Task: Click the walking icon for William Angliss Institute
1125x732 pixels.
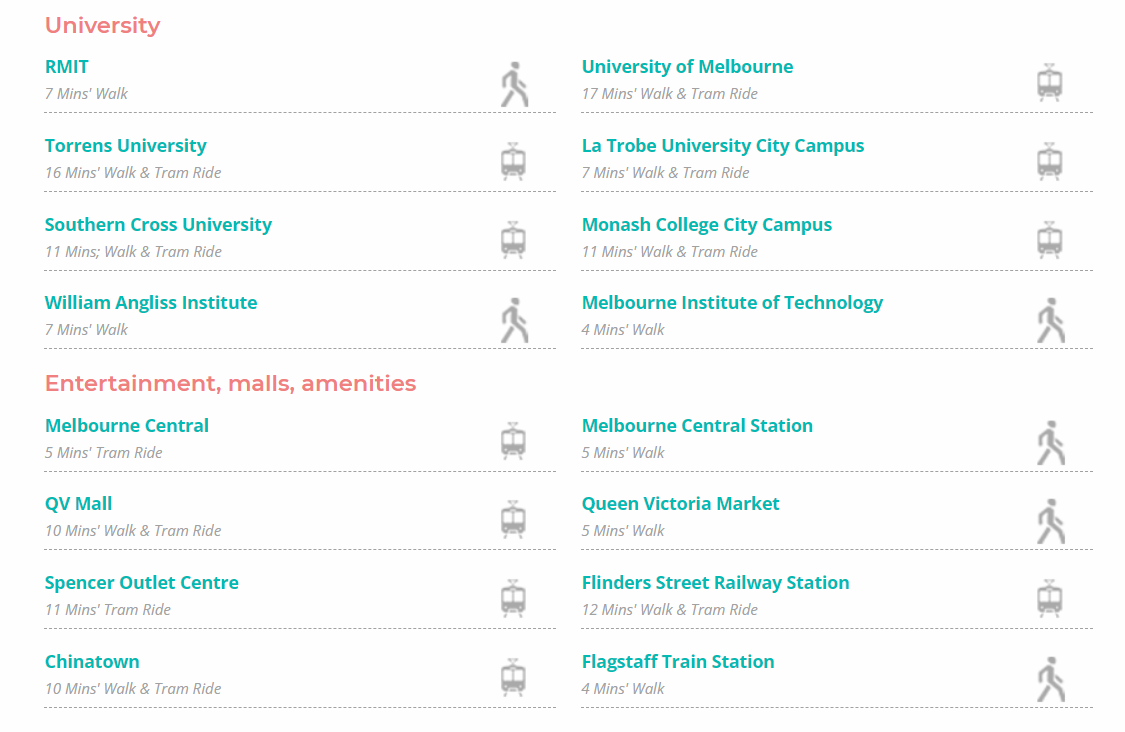Action: coord(514,320)
